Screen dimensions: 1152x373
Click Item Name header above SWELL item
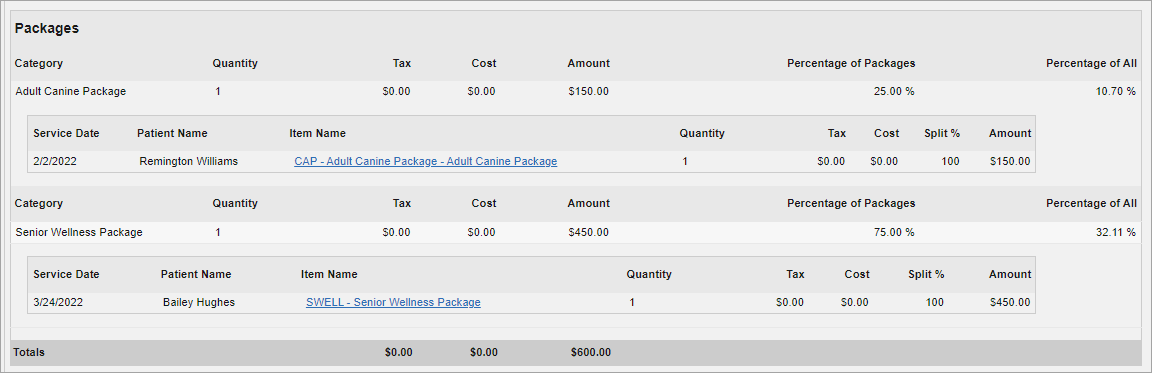(x=329, y=275)
